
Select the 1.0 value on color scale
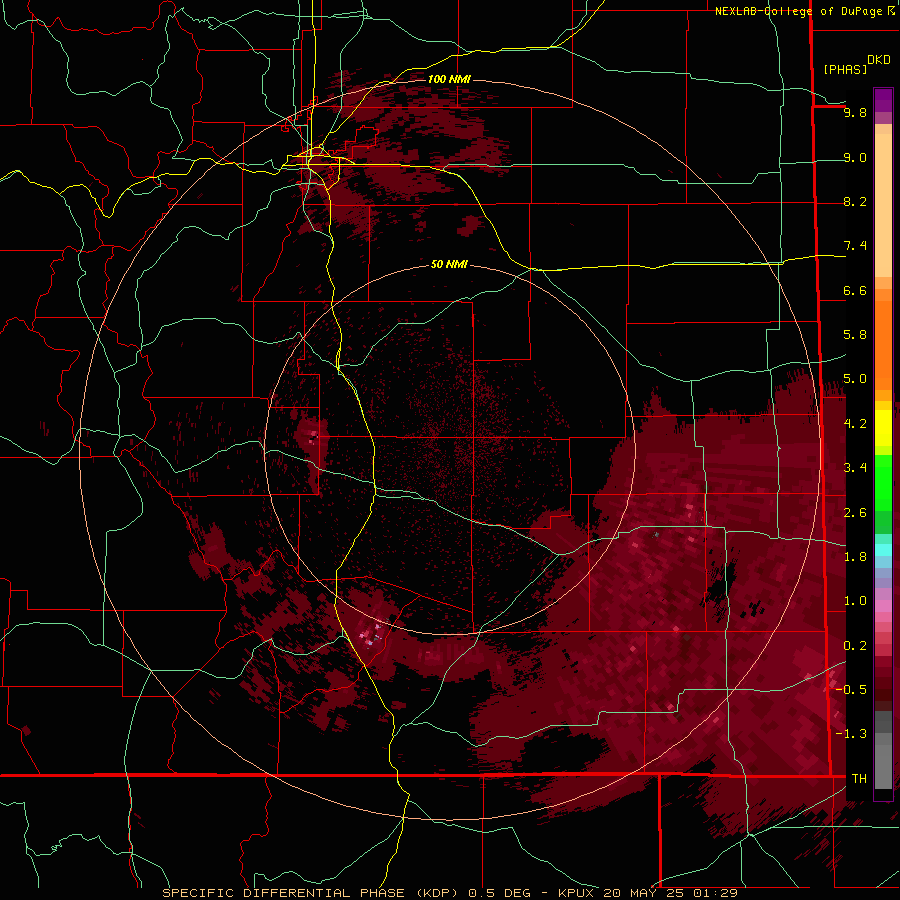(855, 601)
